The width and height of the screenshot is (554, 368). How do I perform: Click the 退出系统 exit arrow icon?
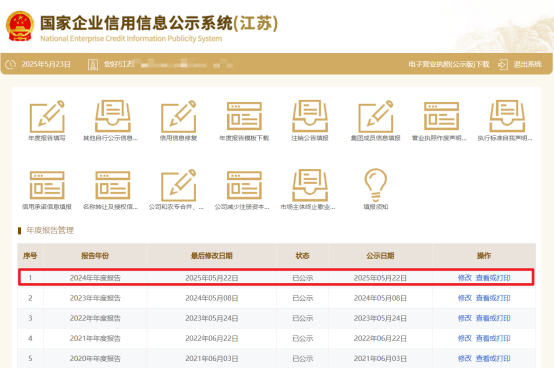503,64
